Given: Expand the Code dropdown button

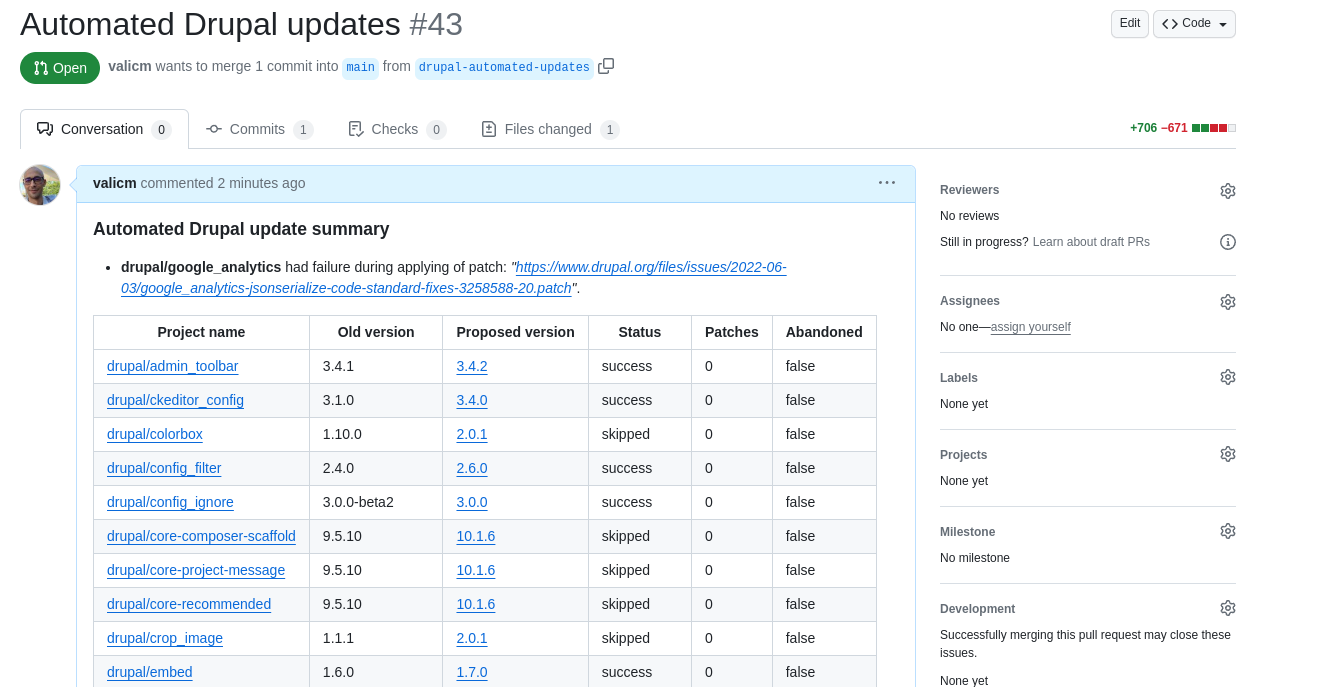Looking at the screenshot, I should (1194, 24).
